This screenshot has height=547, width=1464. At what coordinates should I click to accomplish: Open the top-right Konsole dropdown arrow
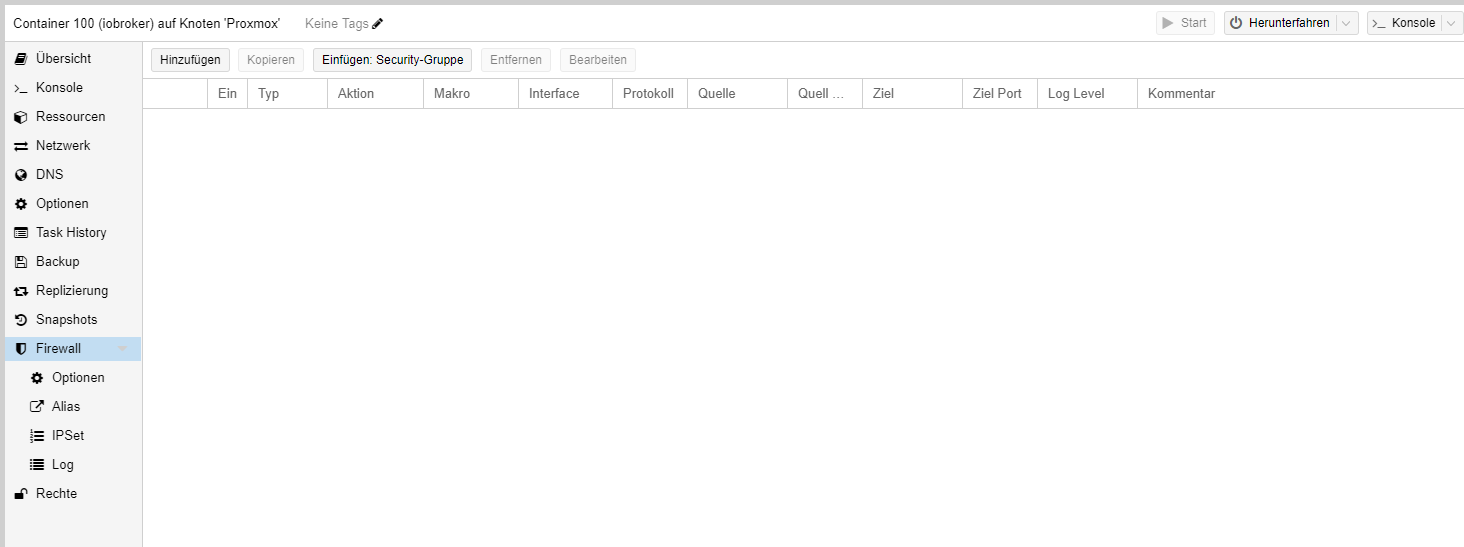pyautogui.click(x=1450, y=23)
